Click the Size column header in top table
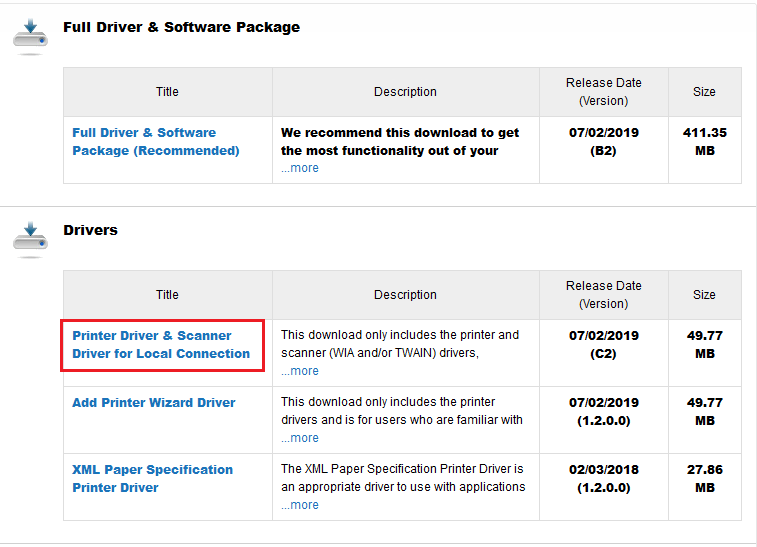 click(x=705, y=92)
